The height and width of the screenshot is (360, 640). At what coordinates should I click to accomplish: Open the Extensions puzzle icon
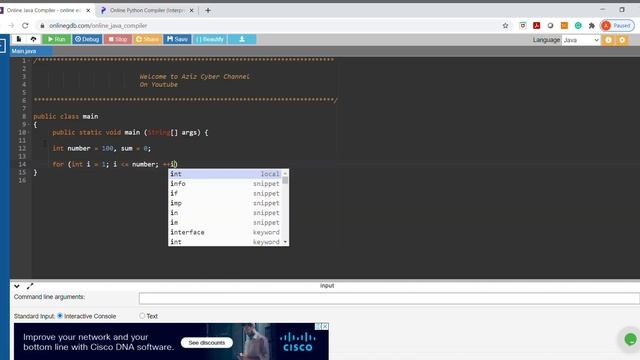[592, 26]
